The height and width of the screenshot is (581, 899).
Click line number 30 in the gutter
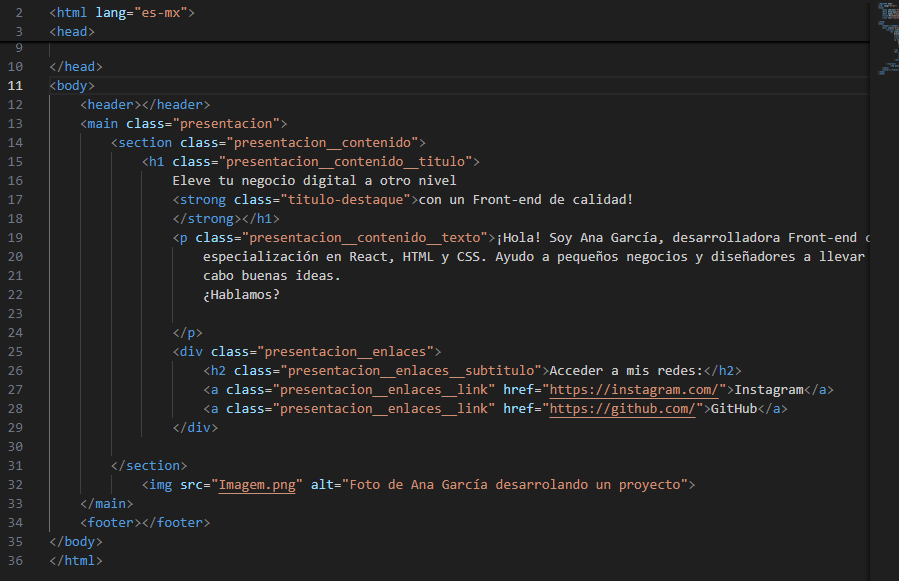15,446
